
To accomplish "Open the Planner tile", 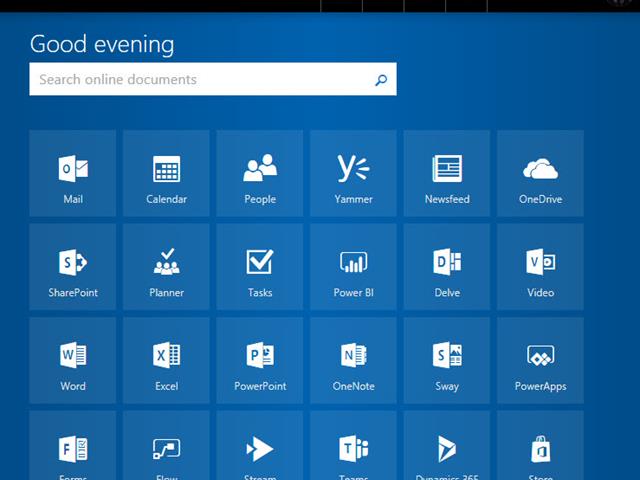I will click(x=166, y=267).
